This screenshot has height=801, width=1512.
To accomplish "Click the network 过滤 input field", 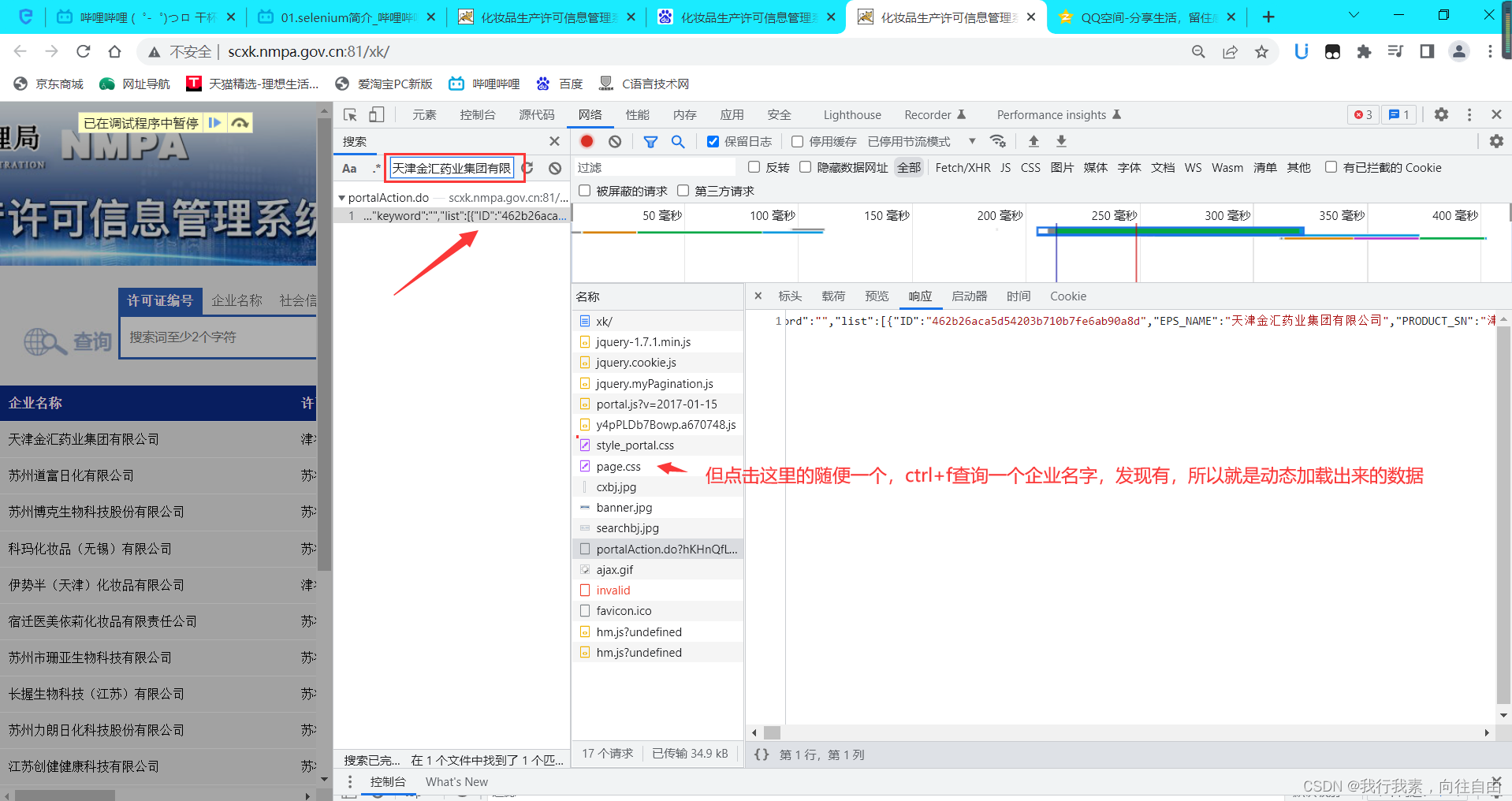I will tap(654, 167).
